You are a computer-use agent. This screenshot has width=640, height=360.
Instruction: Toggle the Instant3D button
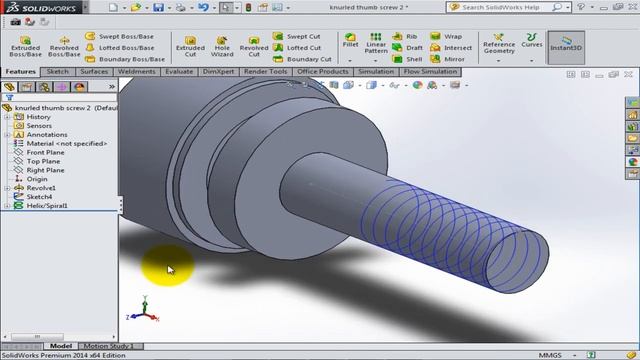click(x=566, y=47)
